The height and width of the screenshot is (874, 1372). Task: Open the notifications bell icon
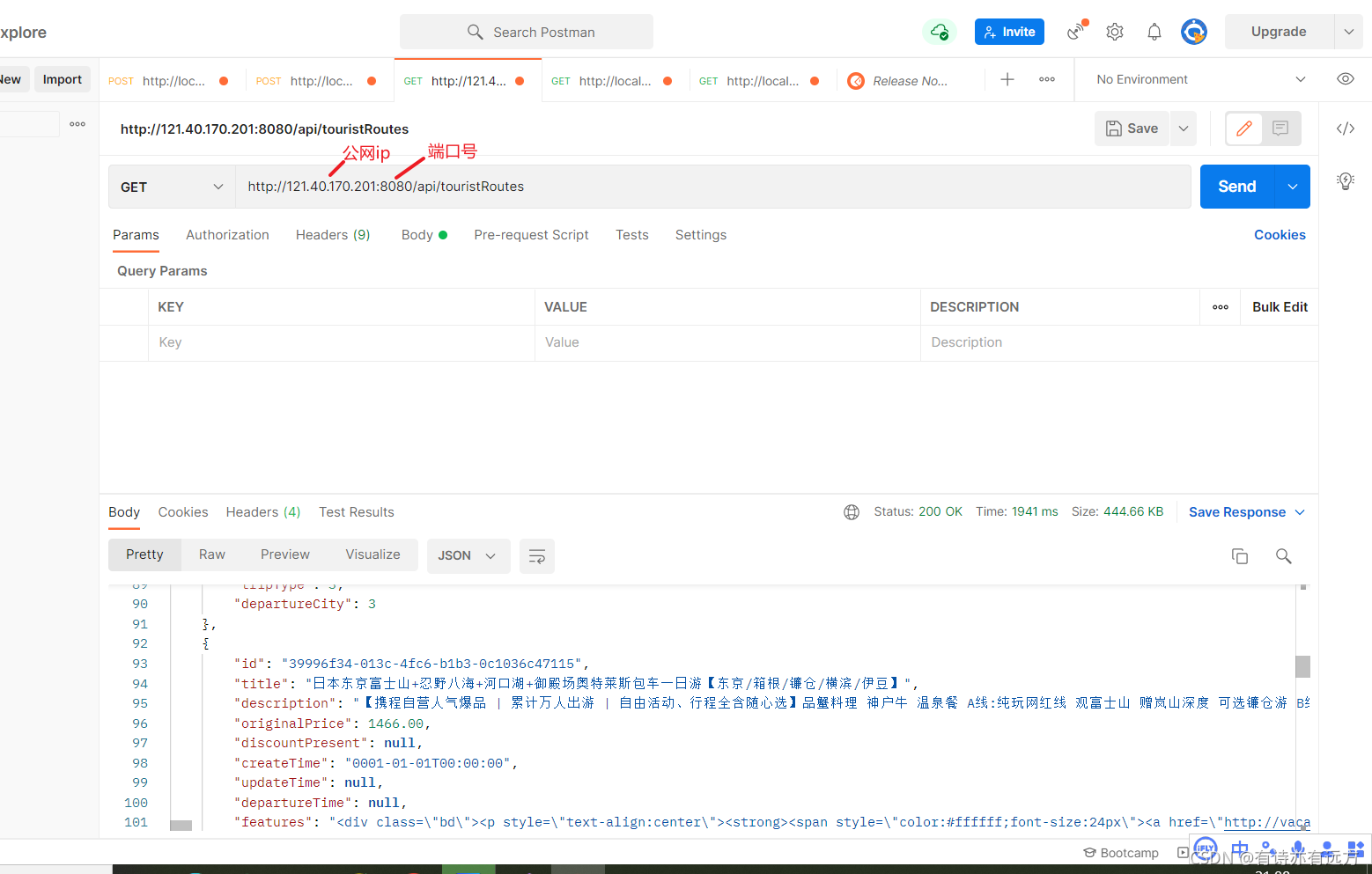[x=1154, y=32]
